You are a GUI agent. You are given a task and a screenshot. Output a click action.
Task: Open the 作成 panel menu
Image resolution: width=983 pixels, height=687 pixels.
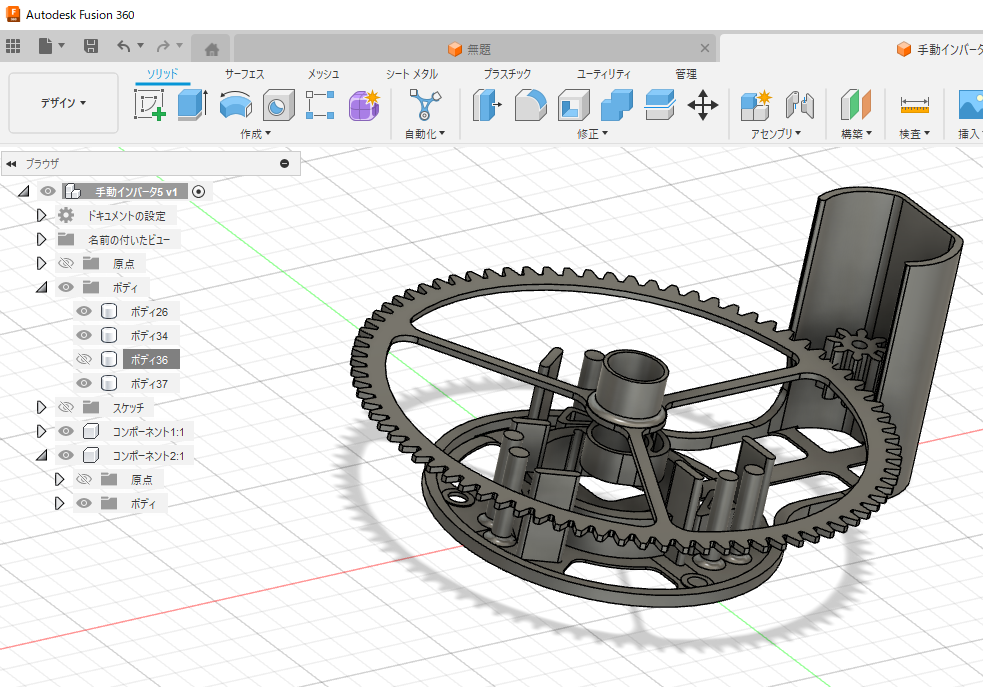pos(255,133)
